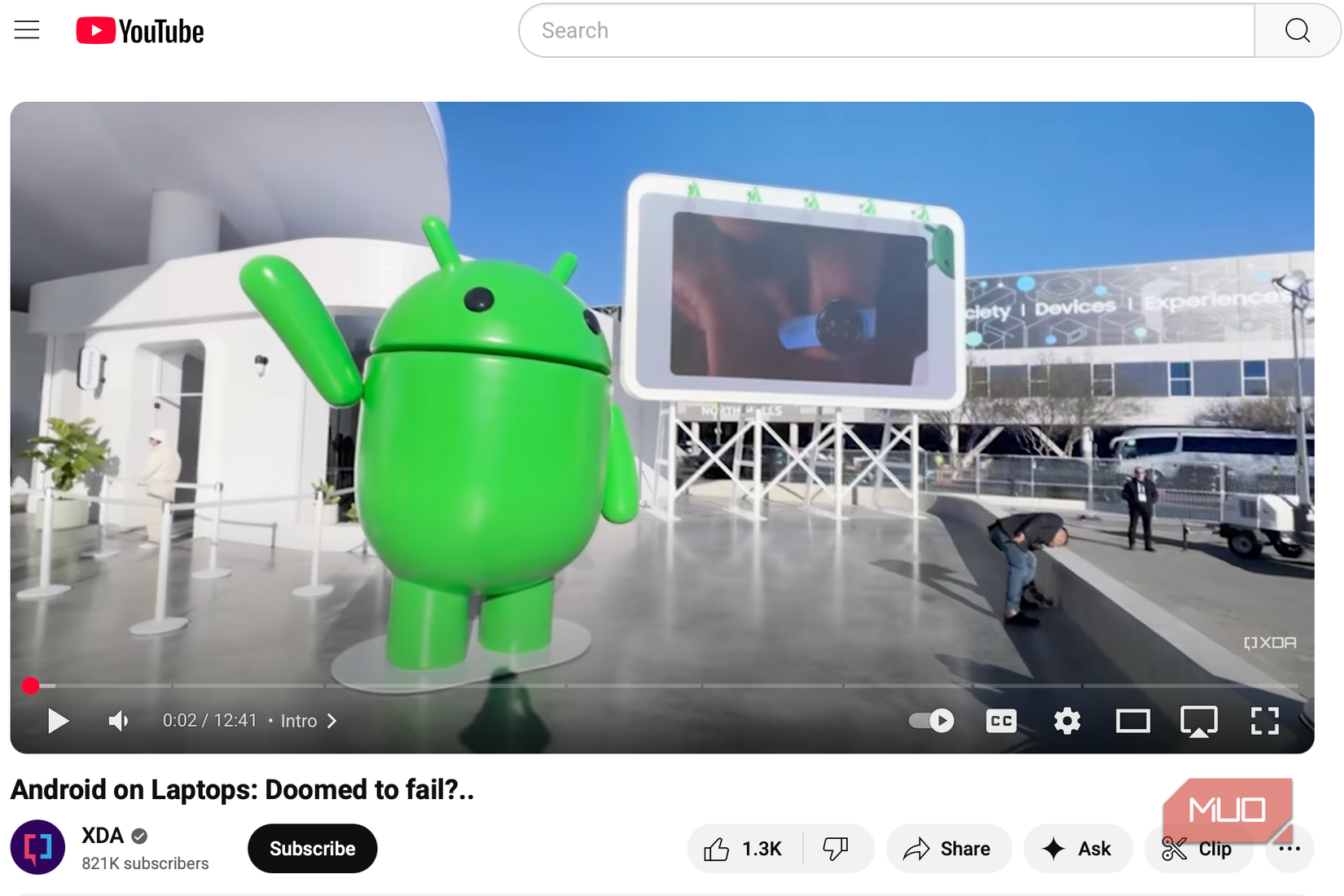Click the video title text

tap(242, 790)
